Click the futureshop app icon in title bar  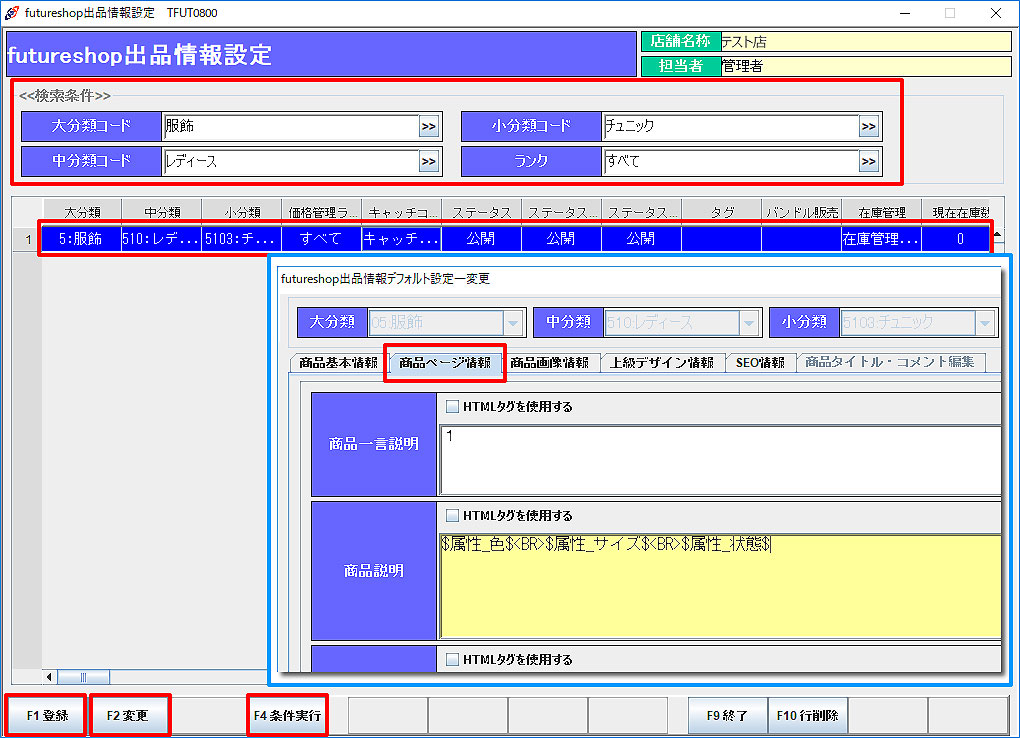11,13
